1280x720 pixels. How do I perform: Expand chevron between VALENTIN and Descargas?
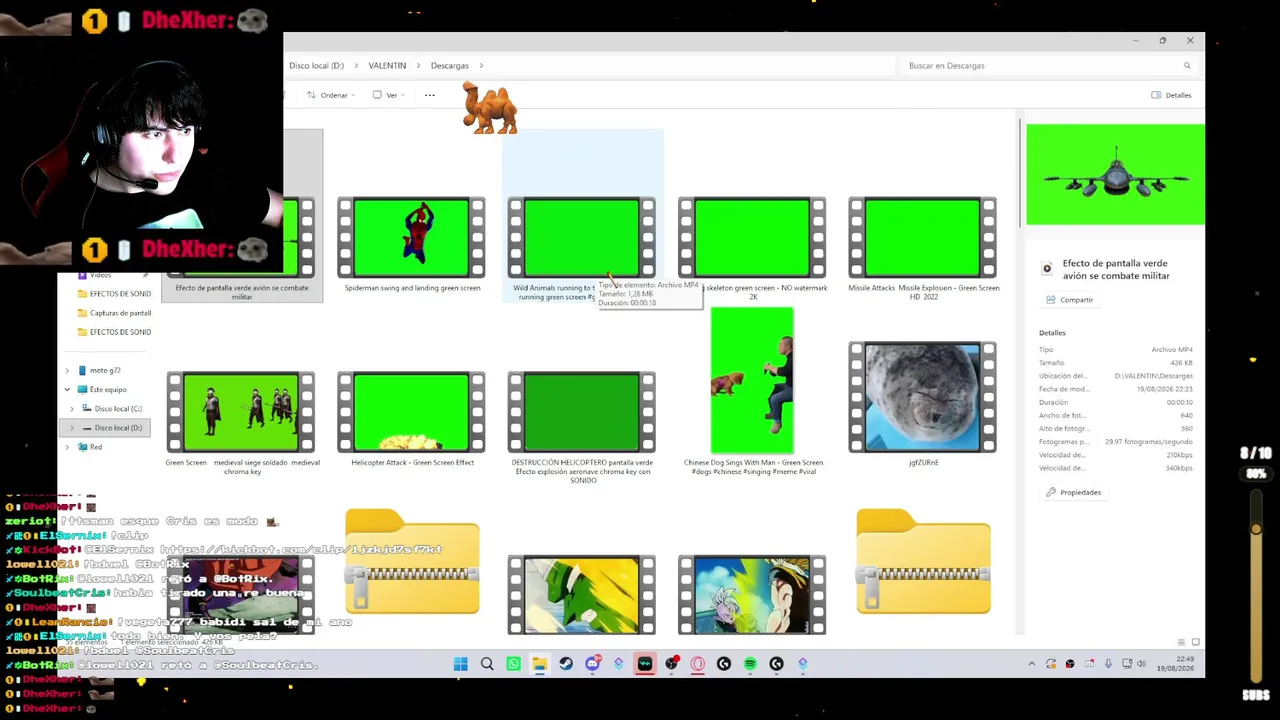pos(418,66)
